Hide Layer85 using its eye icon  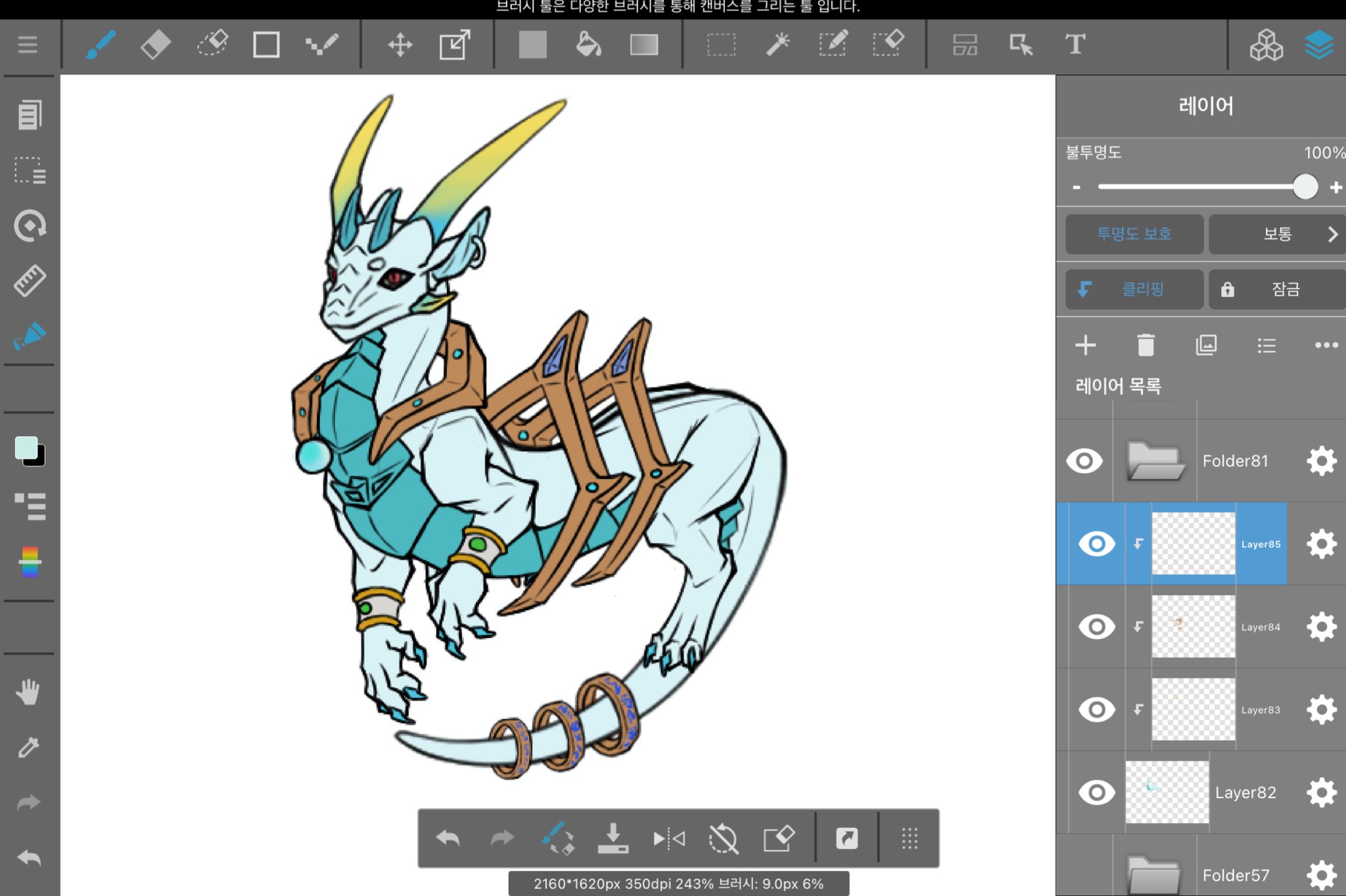(1096, 544)
